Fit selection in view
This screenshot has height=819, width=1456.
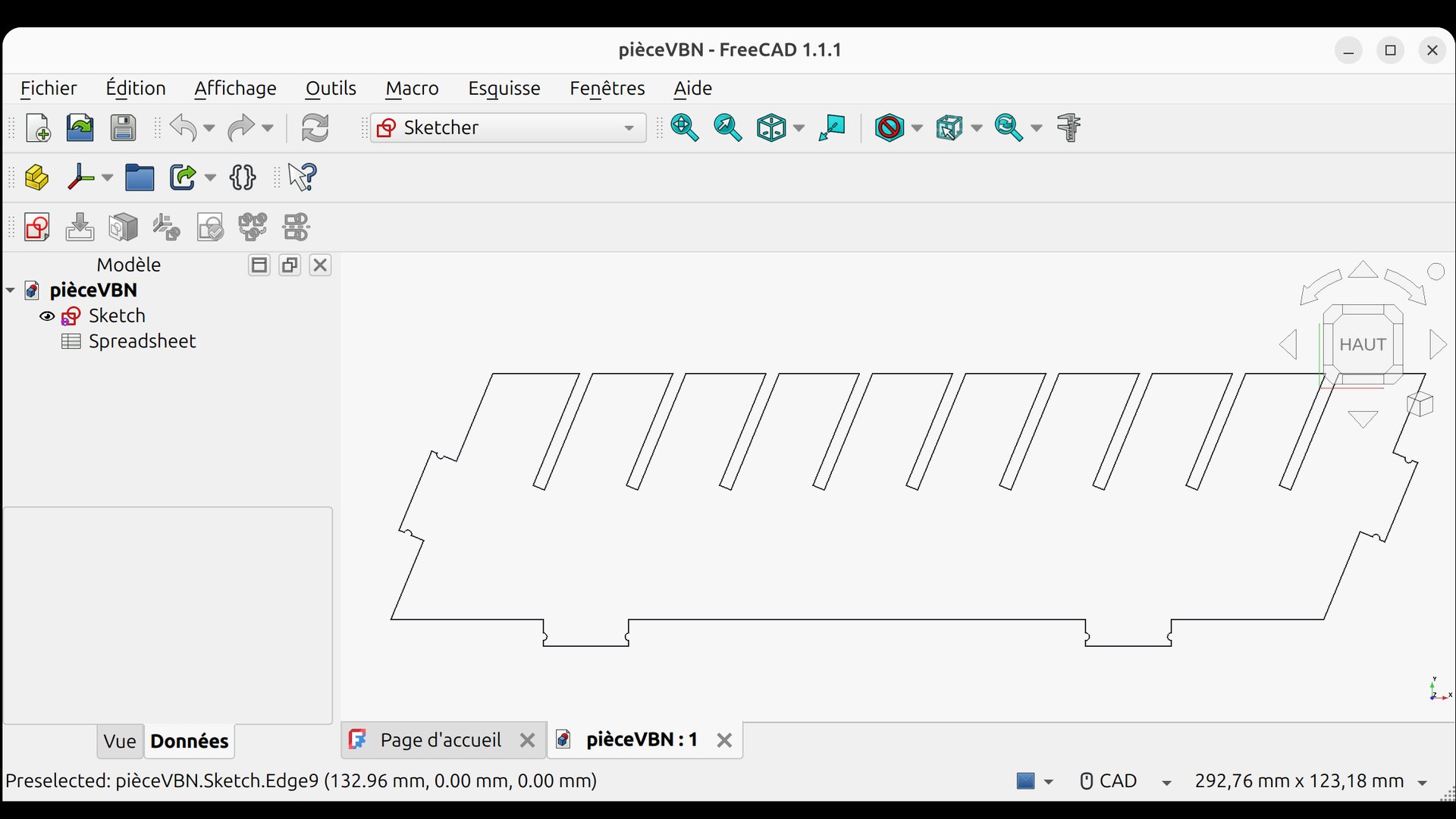(x=728, y=127)
